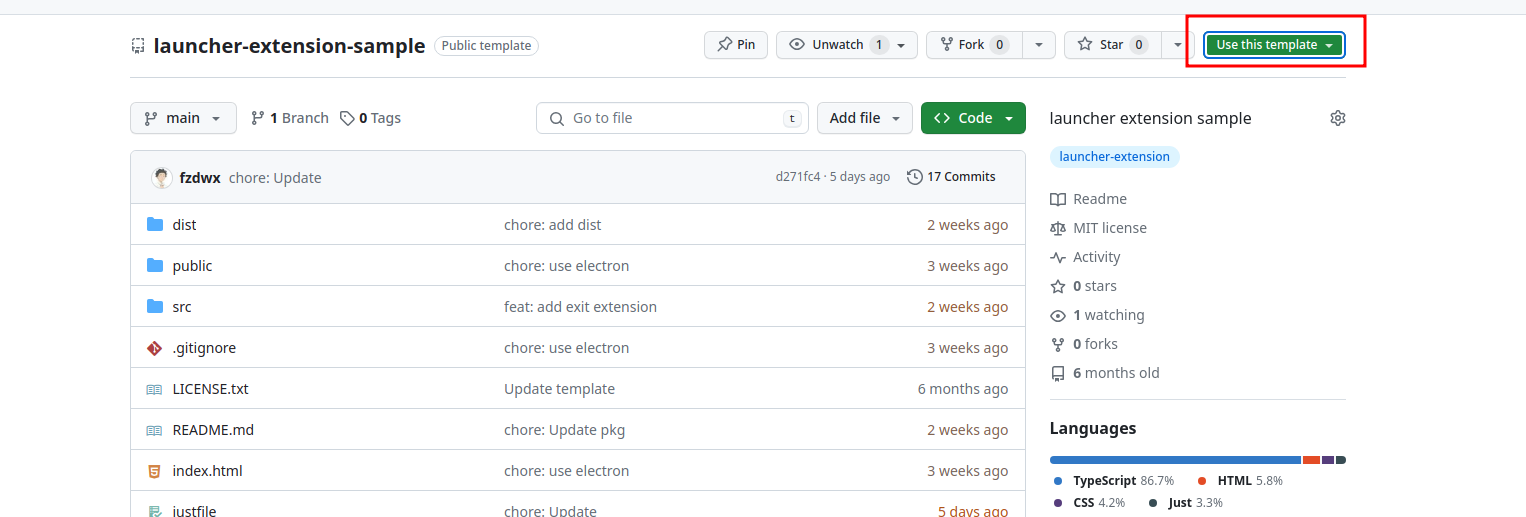
Task: Click the Activity pulse icon
Action: pyautogui.click(x=1058, y=257)
